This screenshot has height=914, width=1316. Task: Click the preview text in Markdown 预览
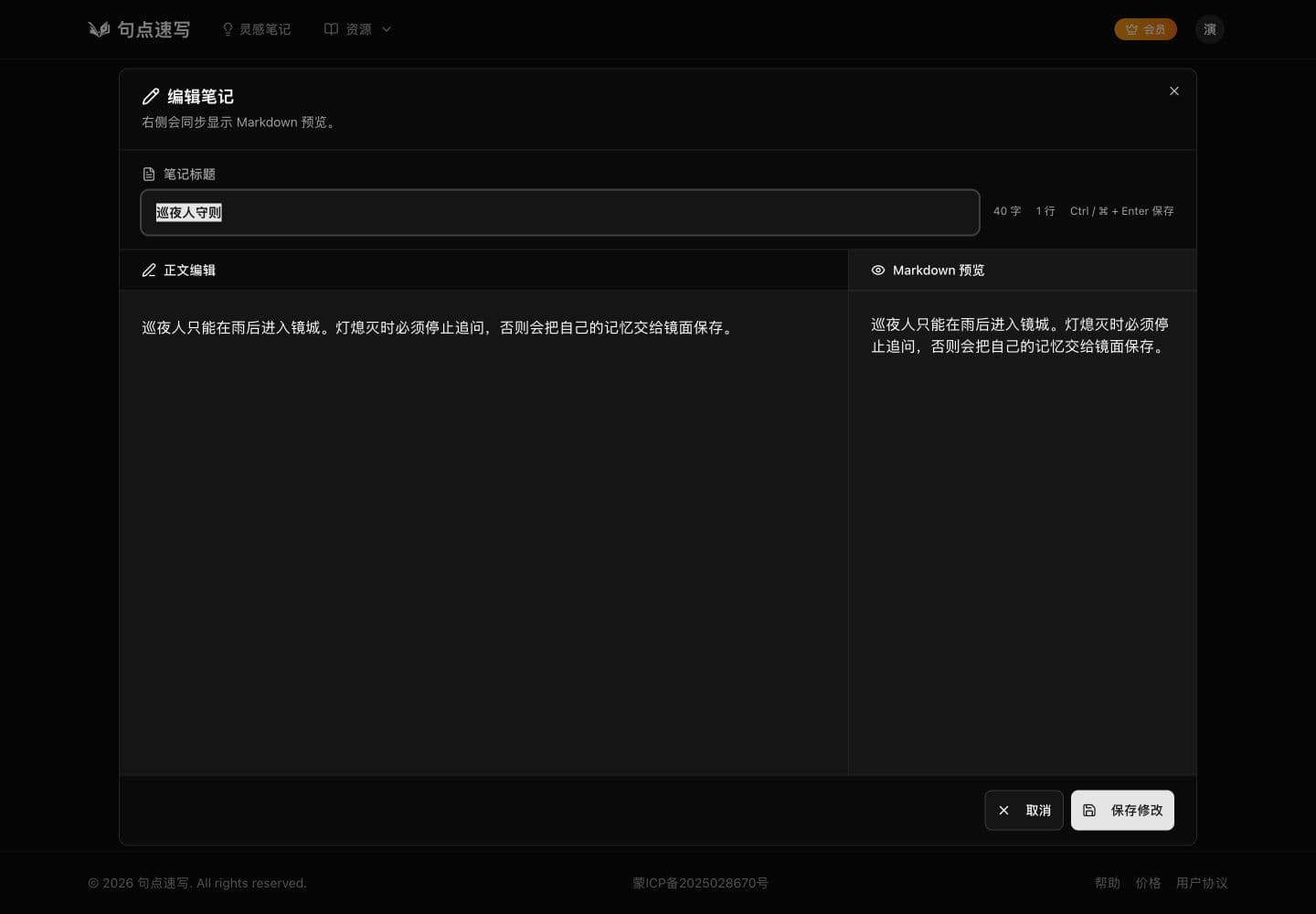(x=1021, y=335)
